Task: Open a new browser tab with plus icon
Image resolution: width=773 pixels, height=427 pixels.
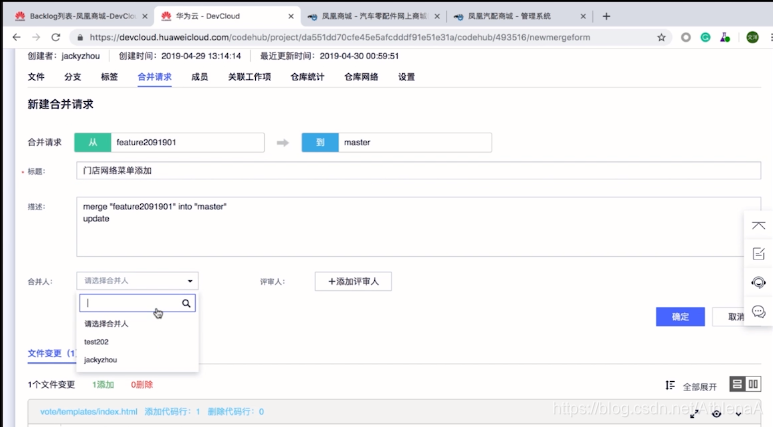Action: [x=606, y=16]
